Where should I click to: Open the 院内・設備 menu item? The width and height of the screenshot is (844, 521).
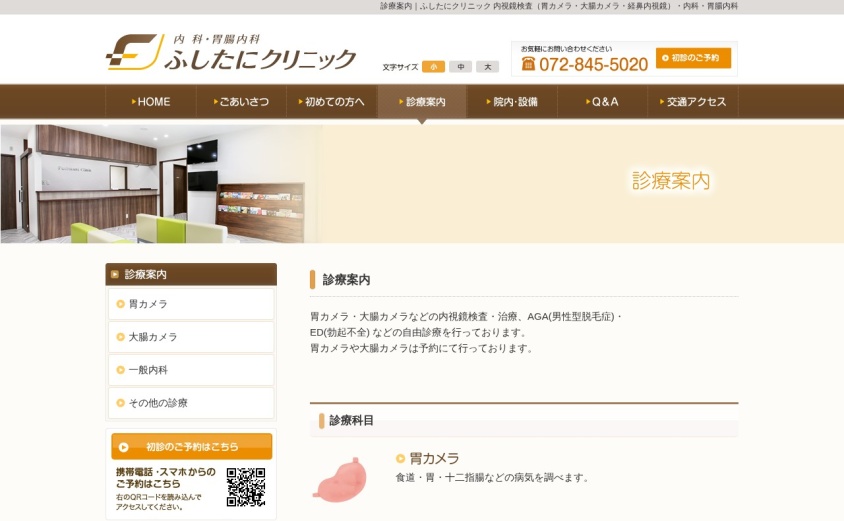(x=512, y=102)
